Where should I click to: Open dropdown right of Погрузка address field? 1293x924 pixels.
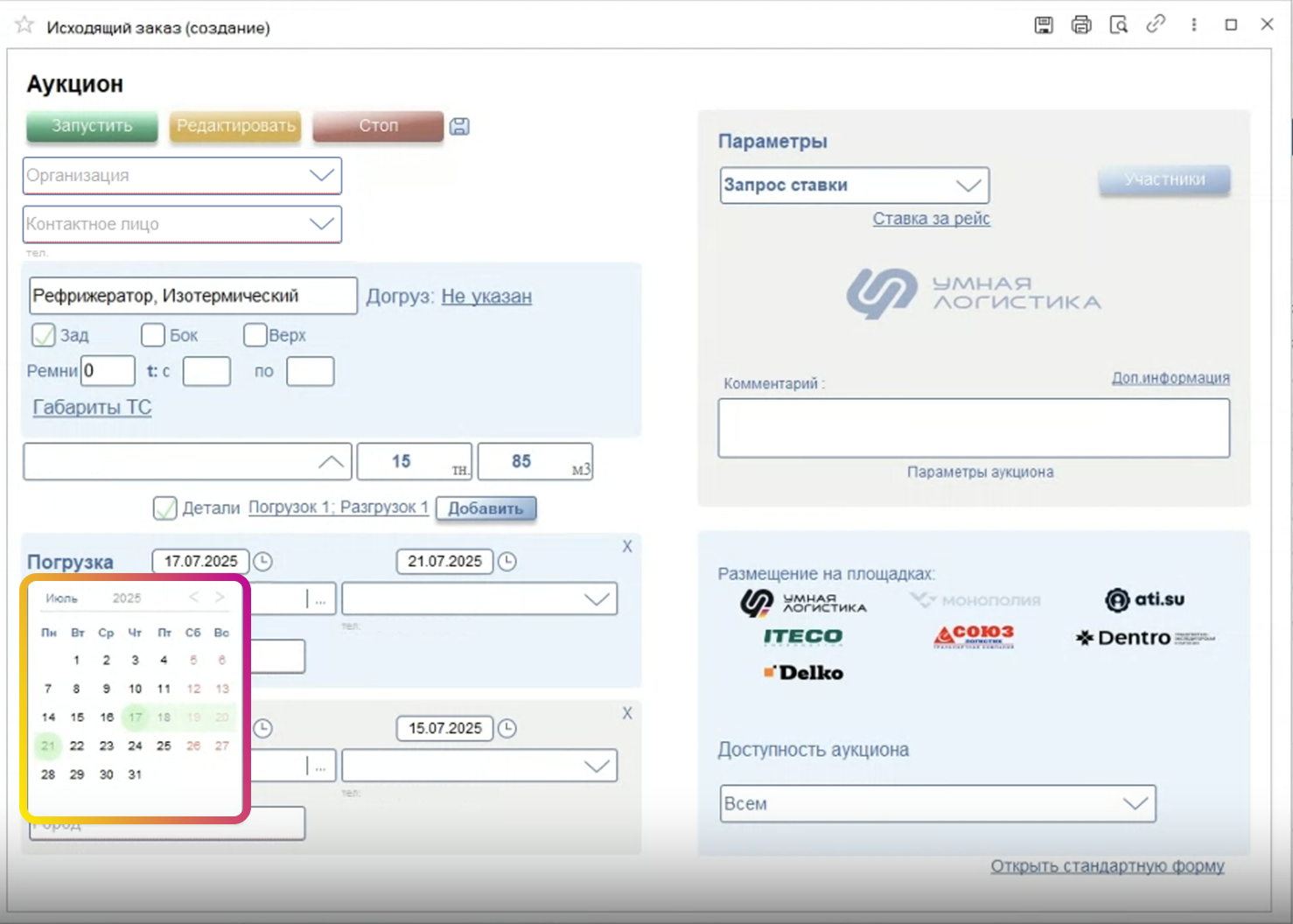point(597,599)
